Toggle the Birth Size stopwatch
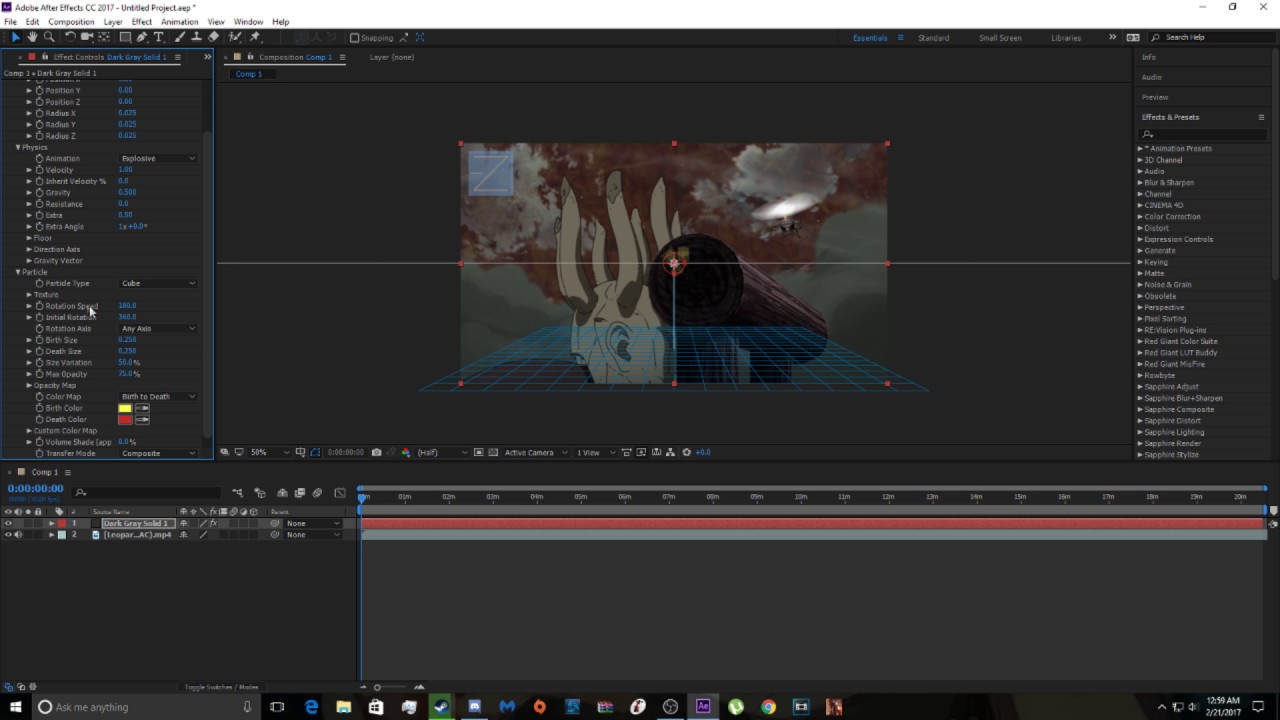The image size is (1280, 720). (x=40, y=340)
